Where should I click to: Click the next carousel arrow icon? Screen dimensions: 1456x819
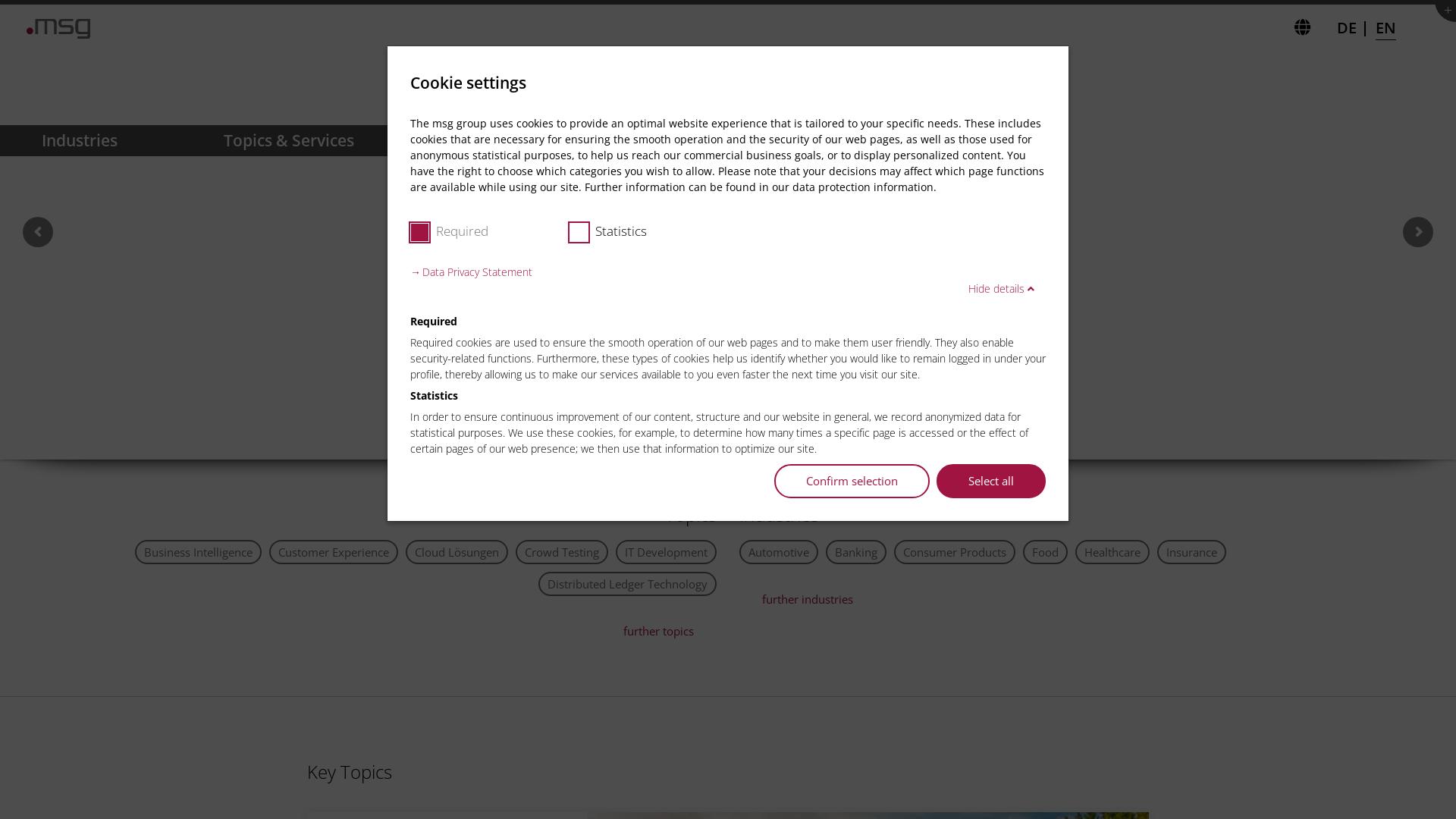coord(1418,232)
